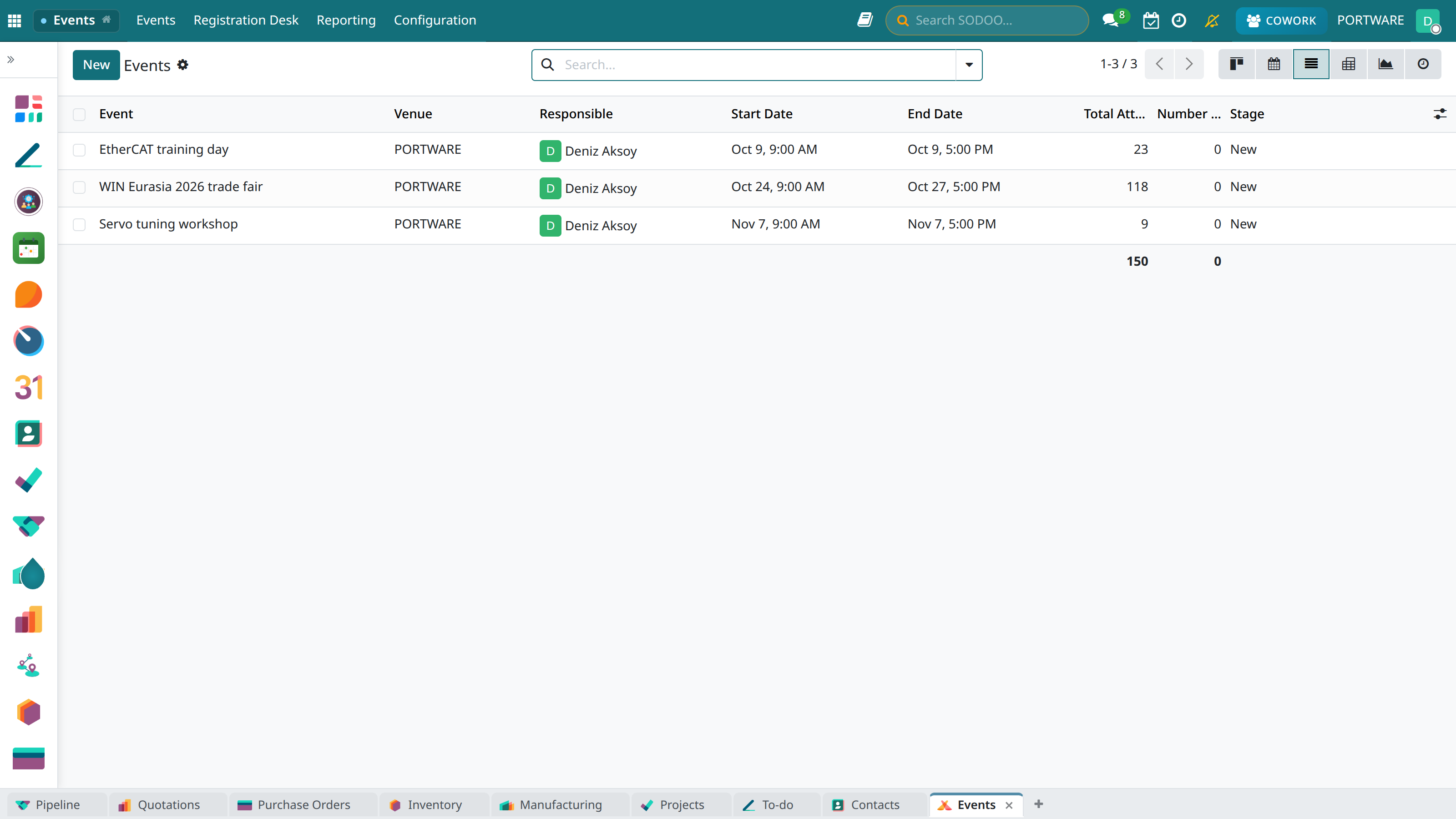Image resolution: width=1456 pixels, height=819 pixels.
Task: Switch to Pivot table view
Action: point(1349,65)
